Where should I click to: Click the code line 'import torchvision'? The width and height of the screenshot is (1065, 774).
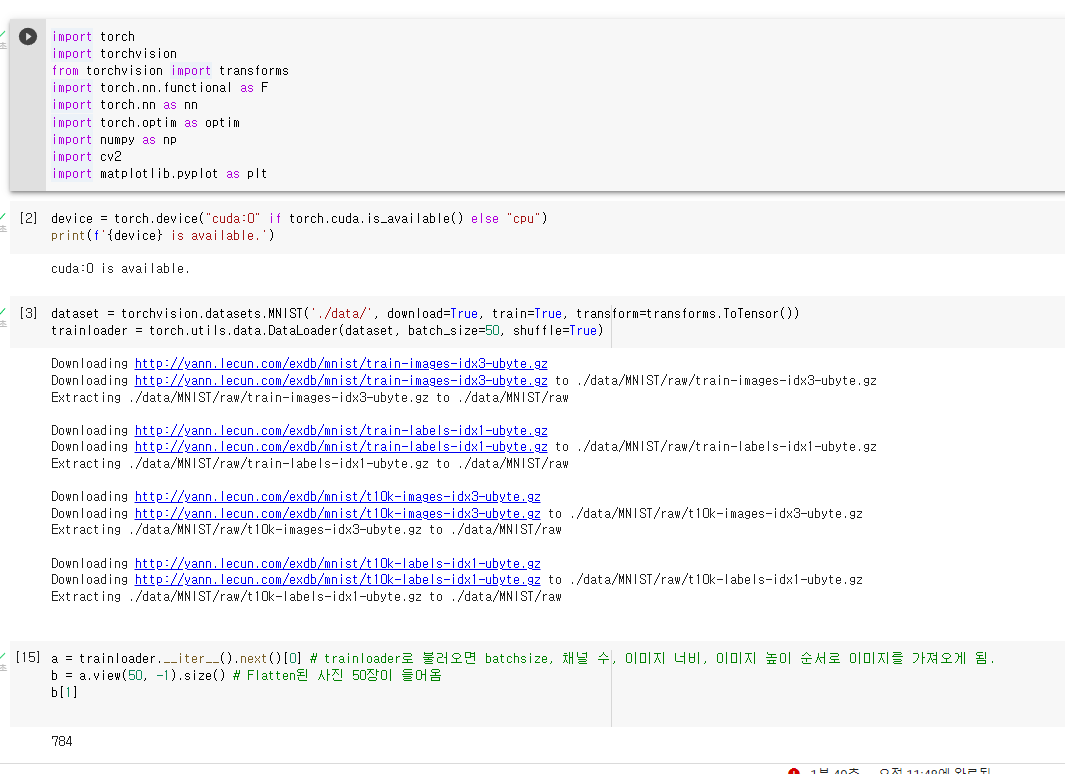click(114, 54)
